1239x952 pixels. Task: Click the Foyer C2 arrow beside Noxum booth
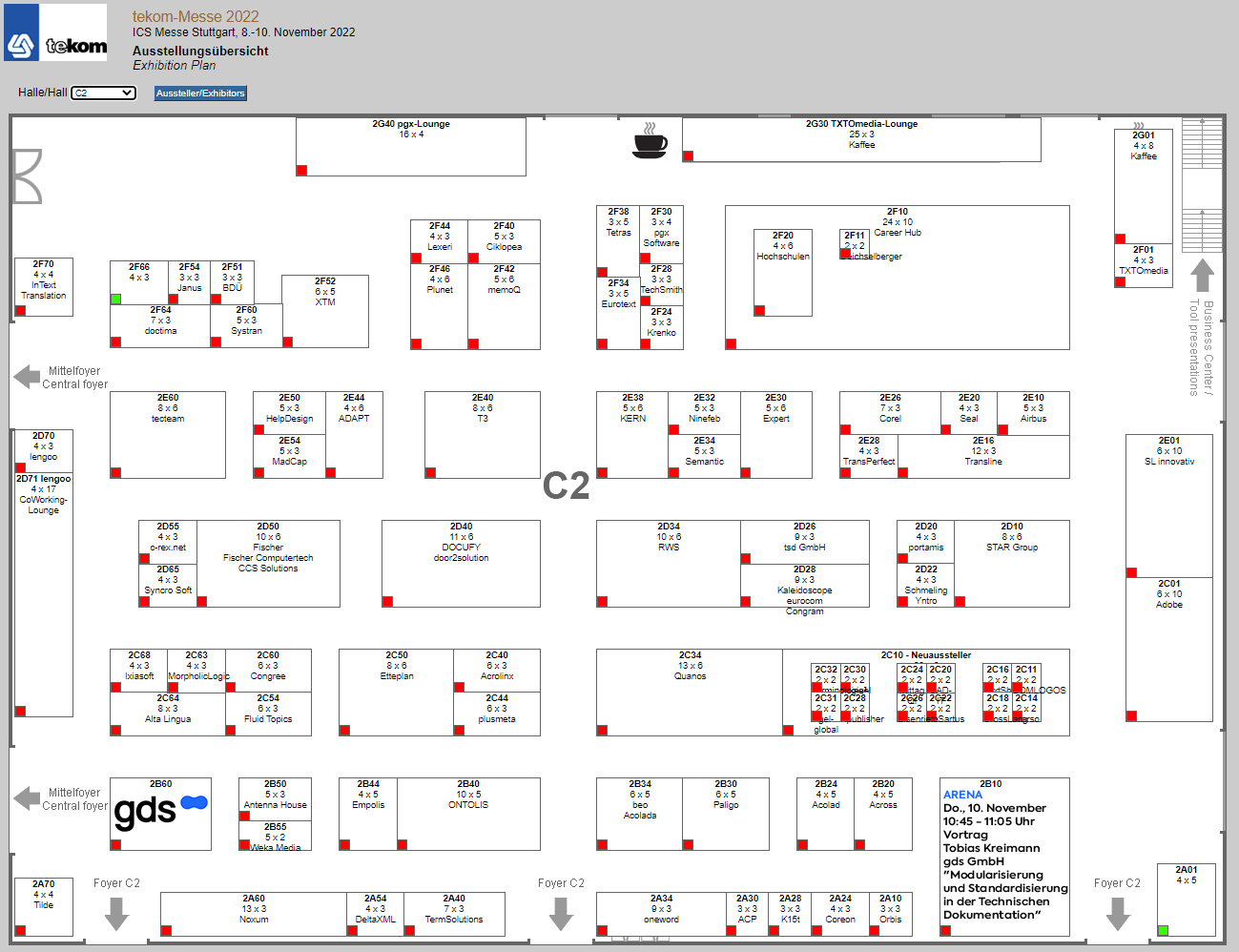click(x=116, y=913)
